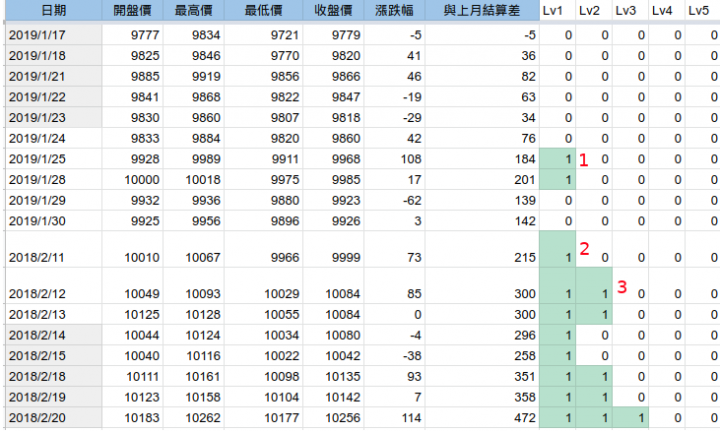Select the 開盤價 column header

[x=132, y=10]
